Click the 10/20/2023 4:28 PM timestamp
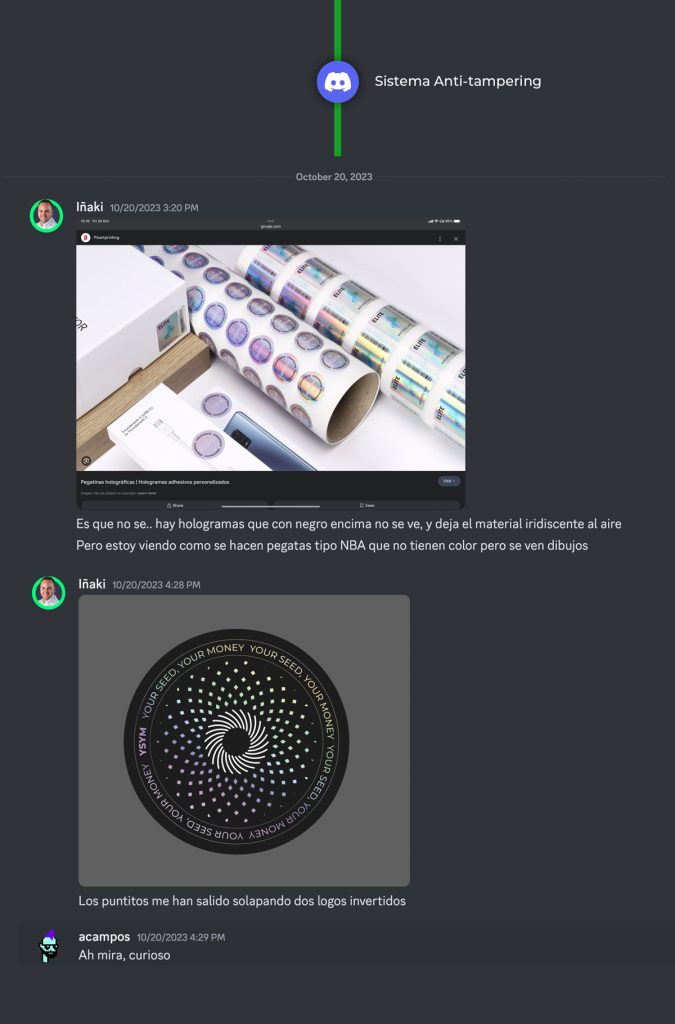Screen dimensions: 675x1024 (156, 584)
